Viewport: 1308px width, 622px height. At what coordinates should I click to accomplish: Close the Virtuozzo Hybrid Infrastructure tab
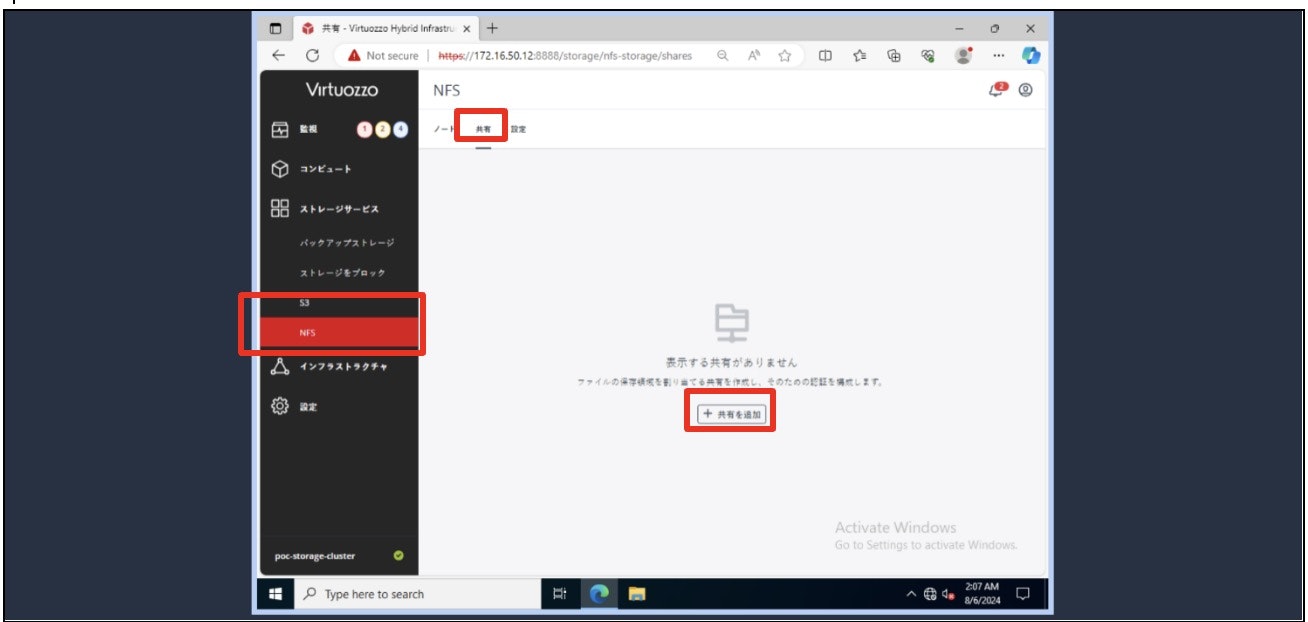click(x=466, y=28)
